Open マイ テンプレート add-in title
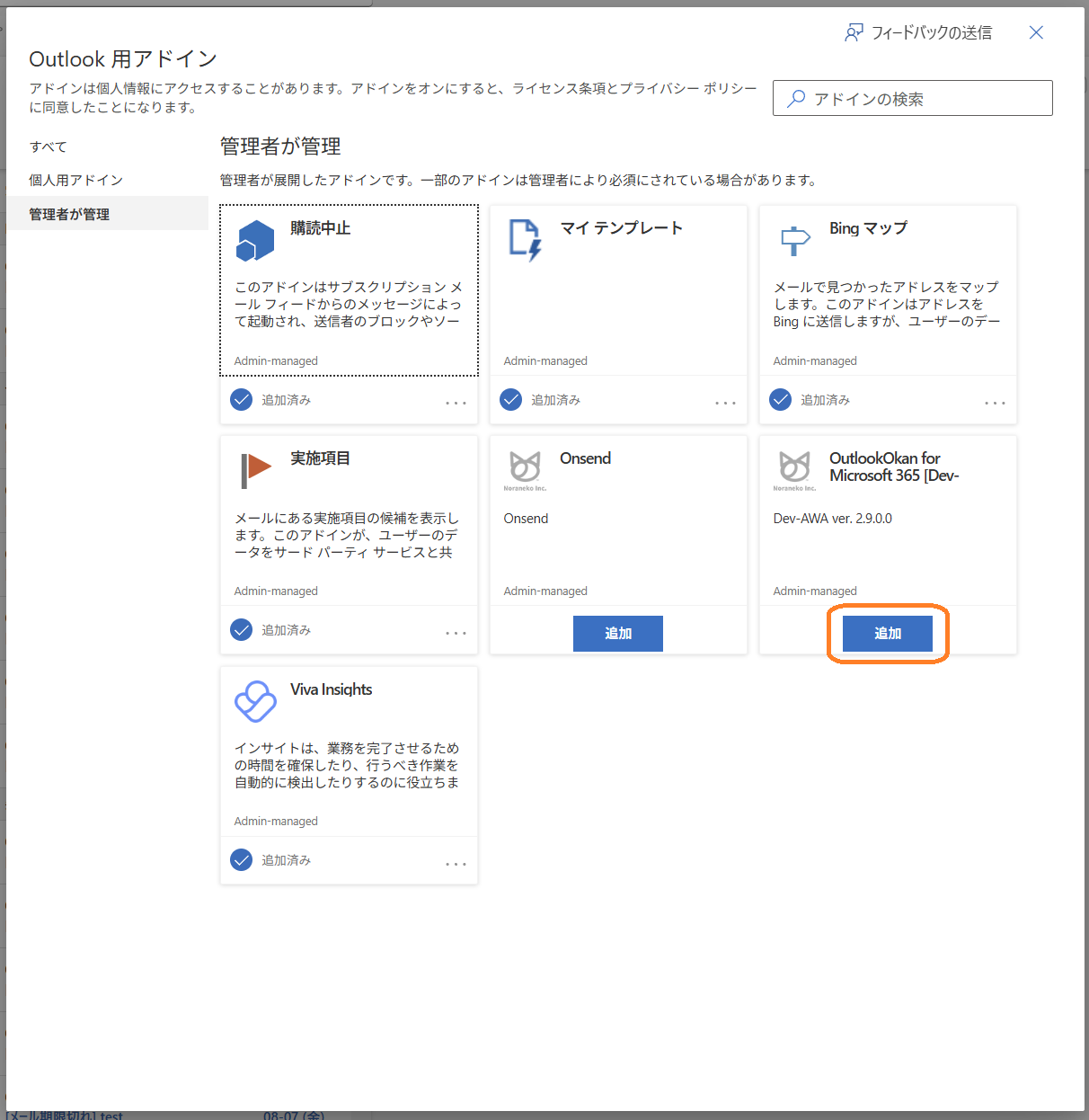Image resolution: width=1089 pixels, height=1120 pixels. pyautogui.click(x=622, y=228)
